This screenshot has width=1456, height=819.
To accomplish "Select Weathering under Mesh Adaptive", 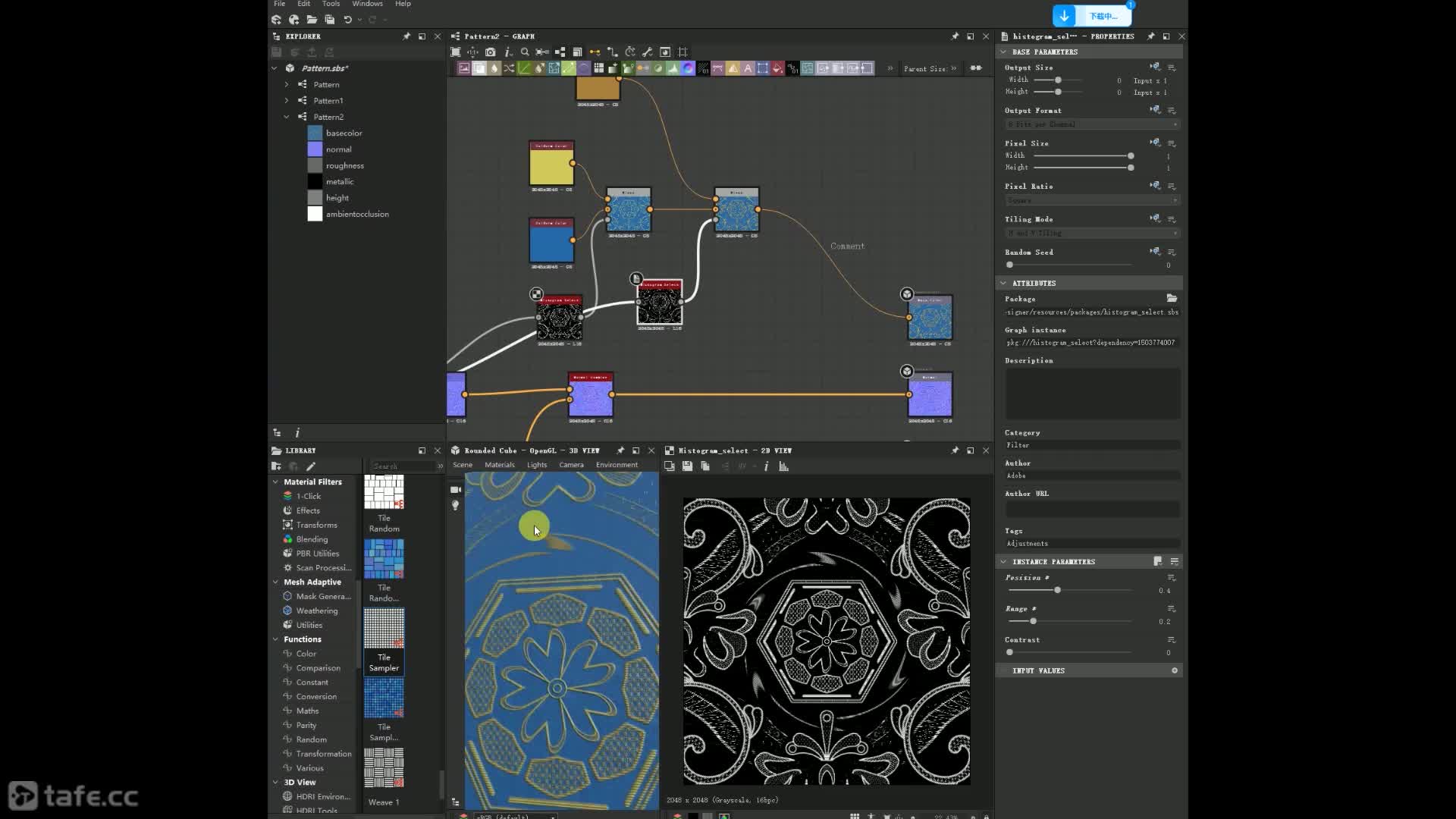I will (317, 610).
